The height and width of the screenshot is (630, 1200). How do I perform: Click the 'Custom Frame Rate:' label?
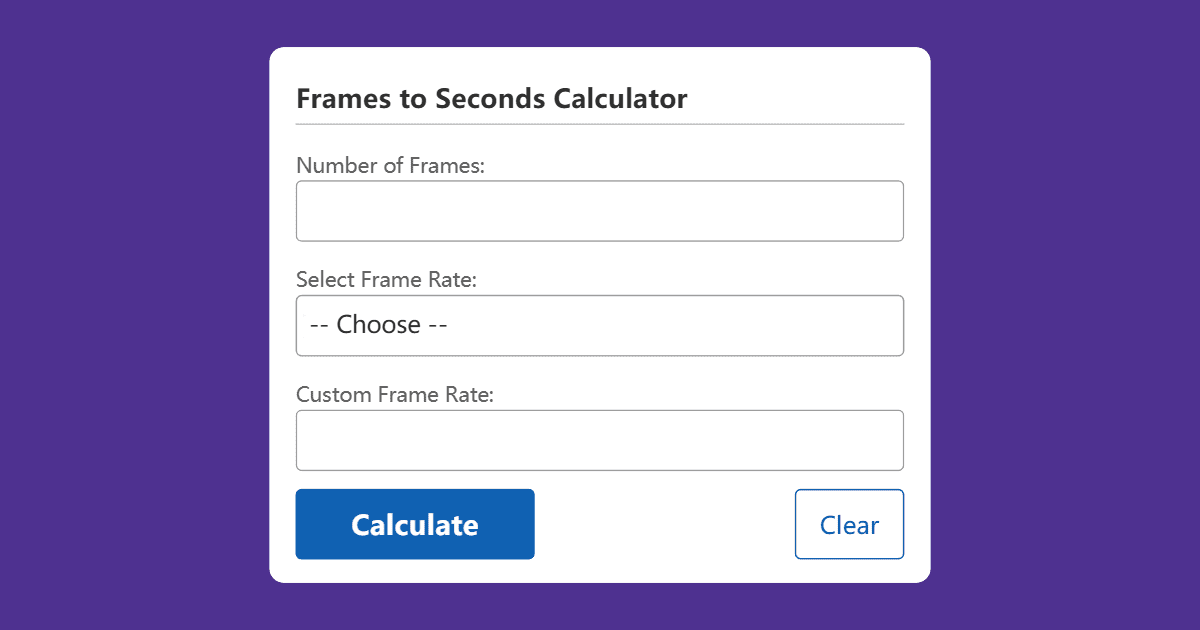click(395, 394)
